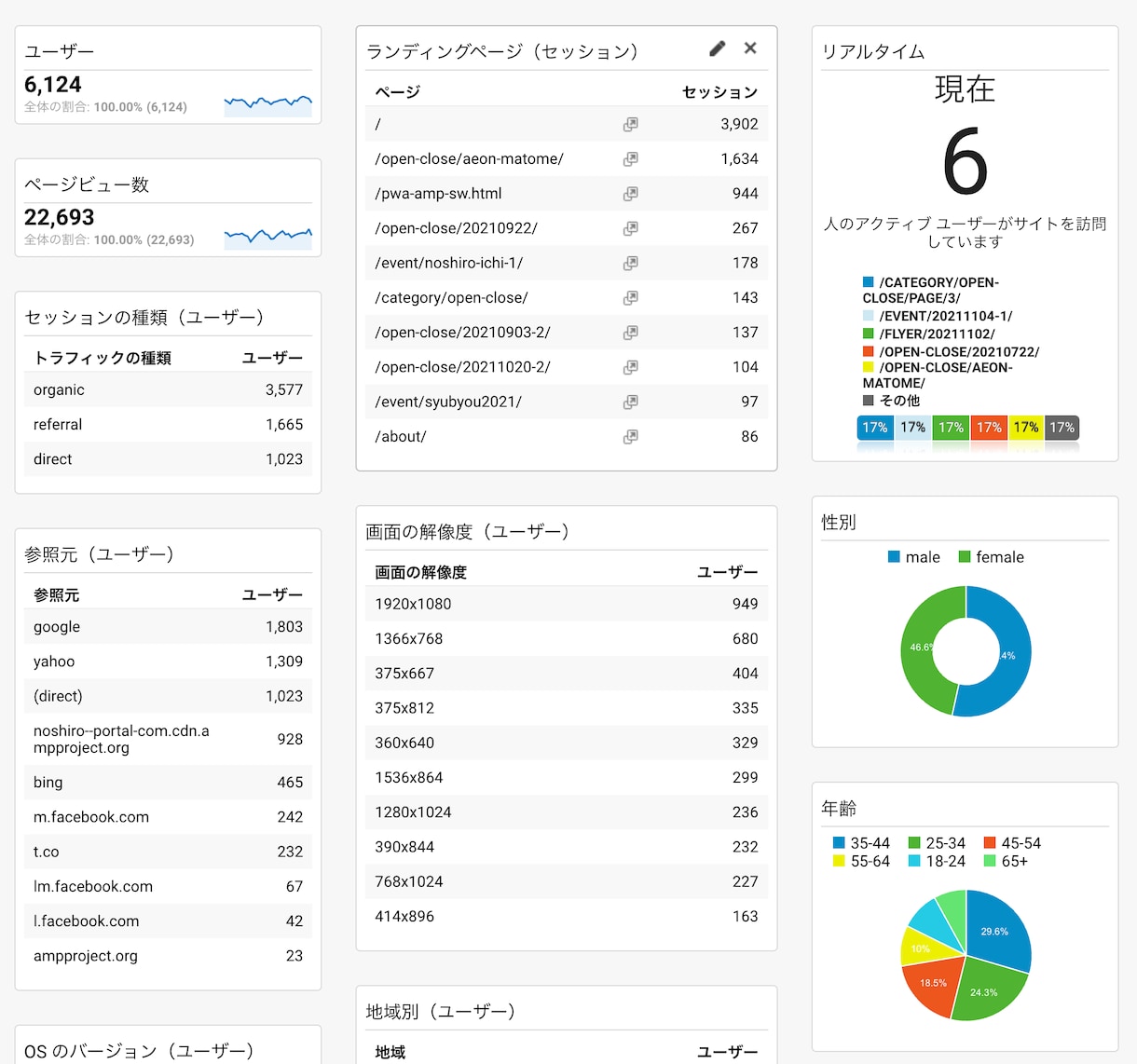Open the external link icon for /category/open-close/
This screenshot has width=1137, height=1064.
[631, 298]
